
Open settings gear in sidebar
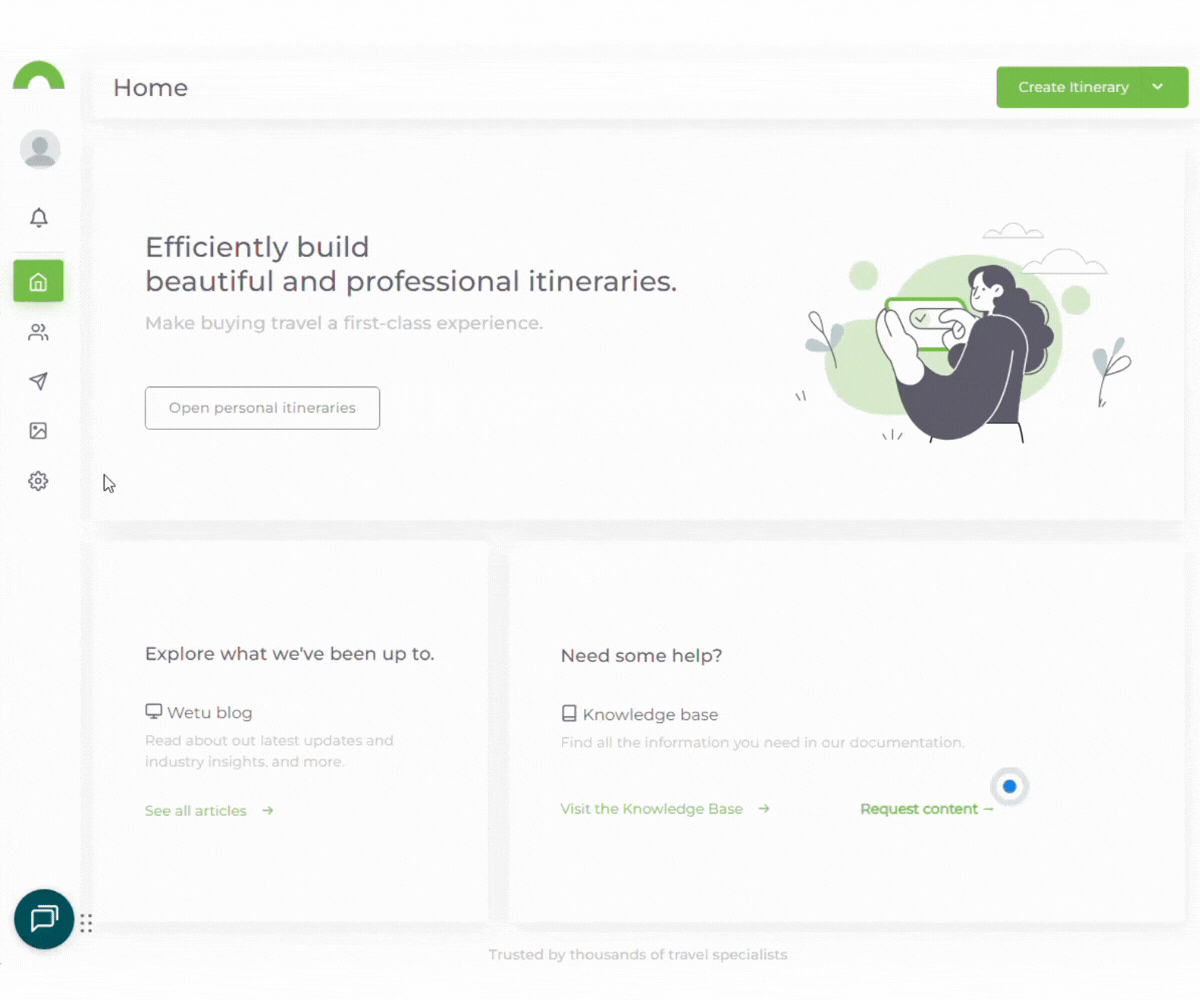tap(39, 481)
